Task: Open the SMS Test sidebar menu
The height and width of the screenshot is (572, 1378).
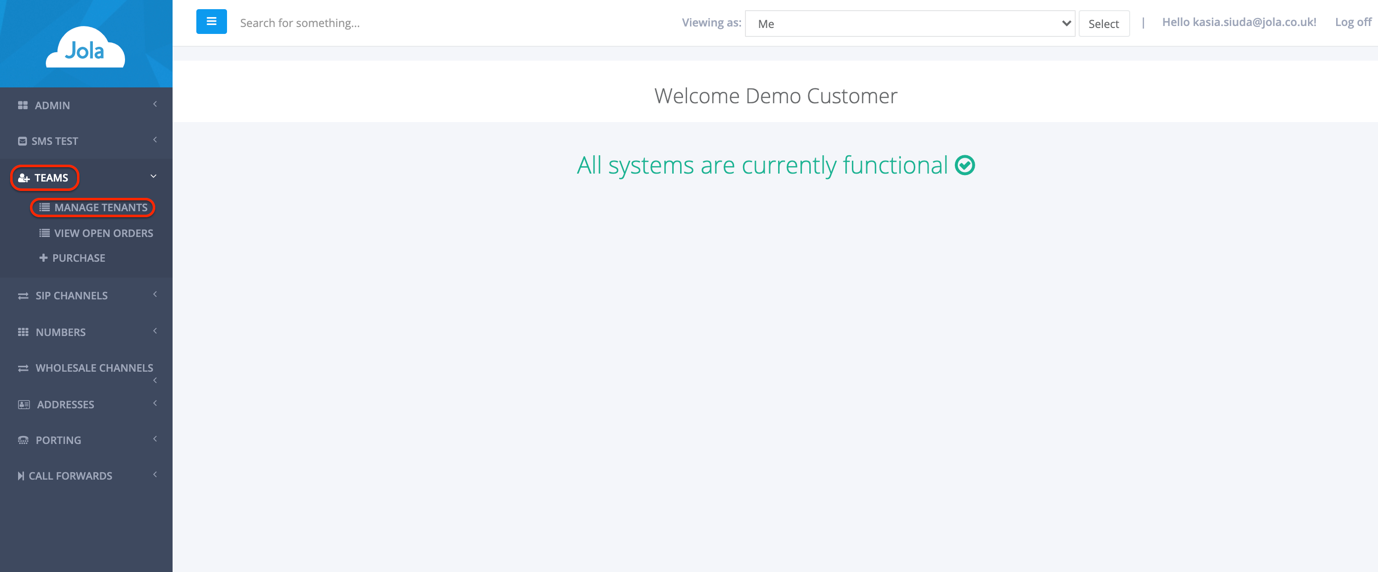Action: (x=86, y=141)
